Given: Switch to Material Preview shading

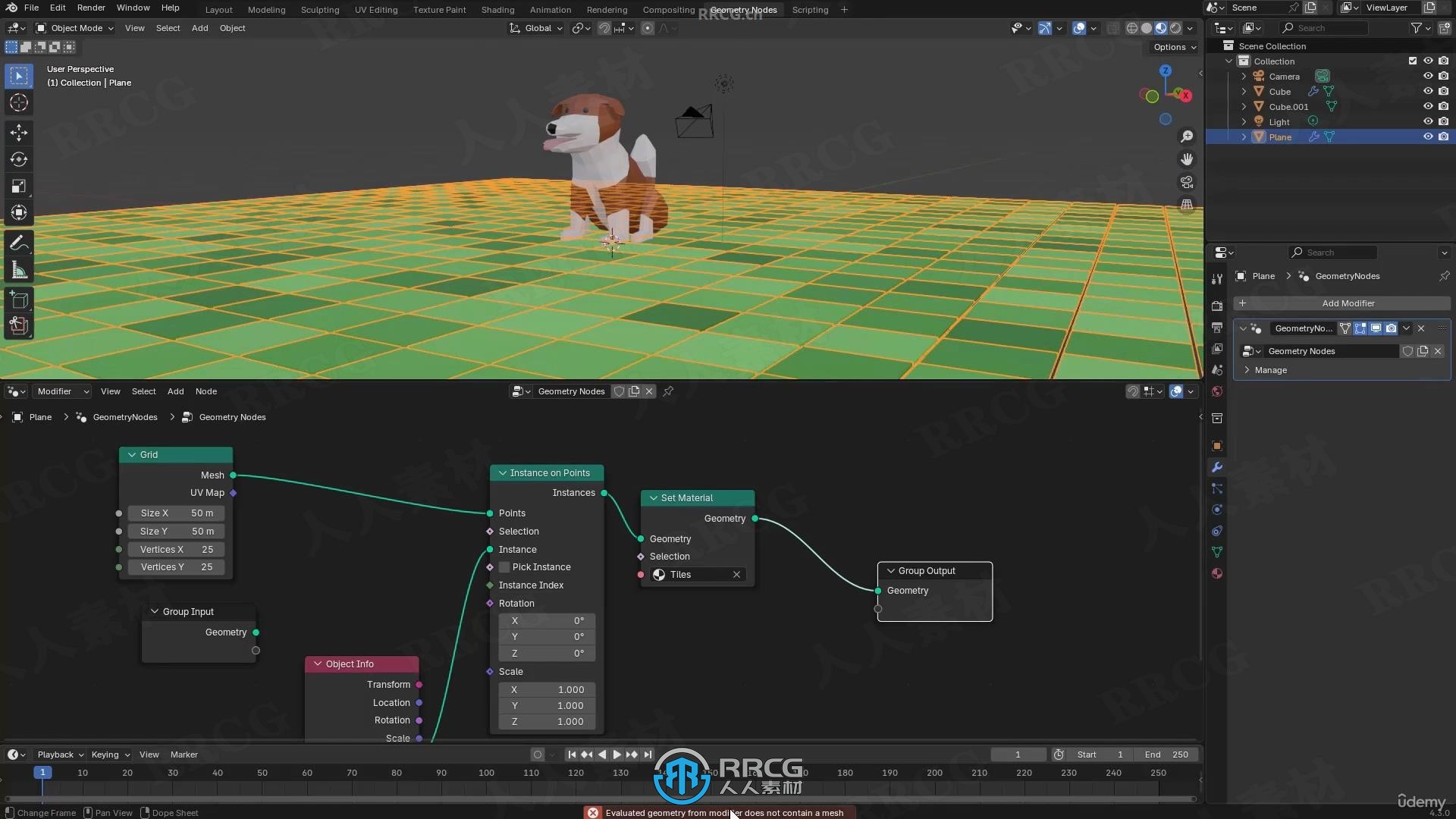Looking at the screenshot, I should (x=1160, y=28).
